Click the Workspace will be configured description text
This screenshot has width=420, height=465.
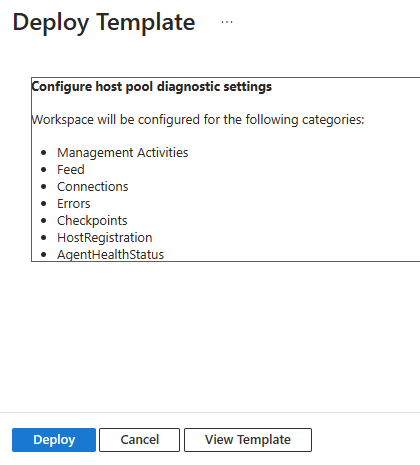point(198,120)
